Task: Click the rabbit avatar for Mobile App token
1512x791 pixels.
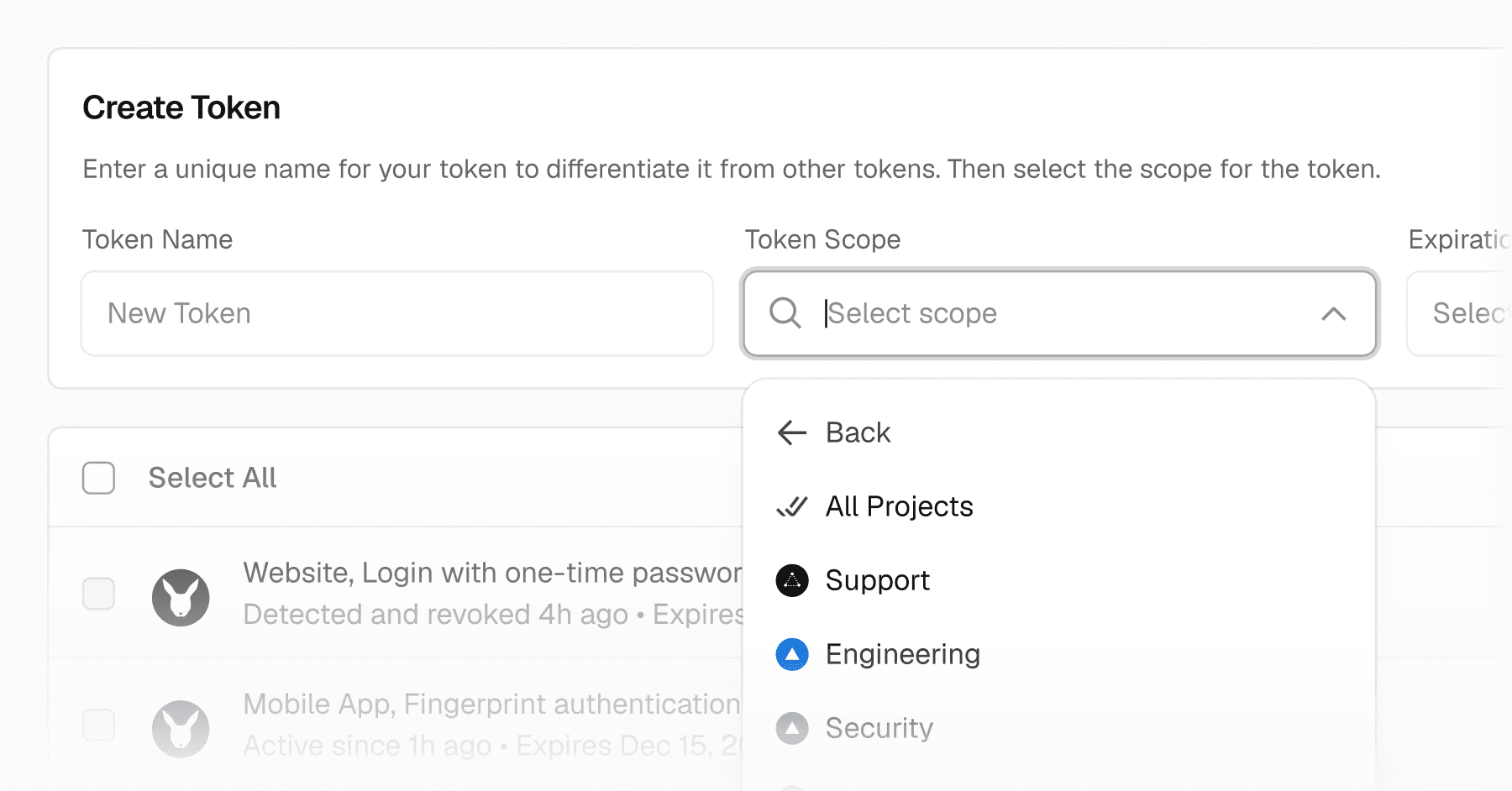Action: point(181,729)
